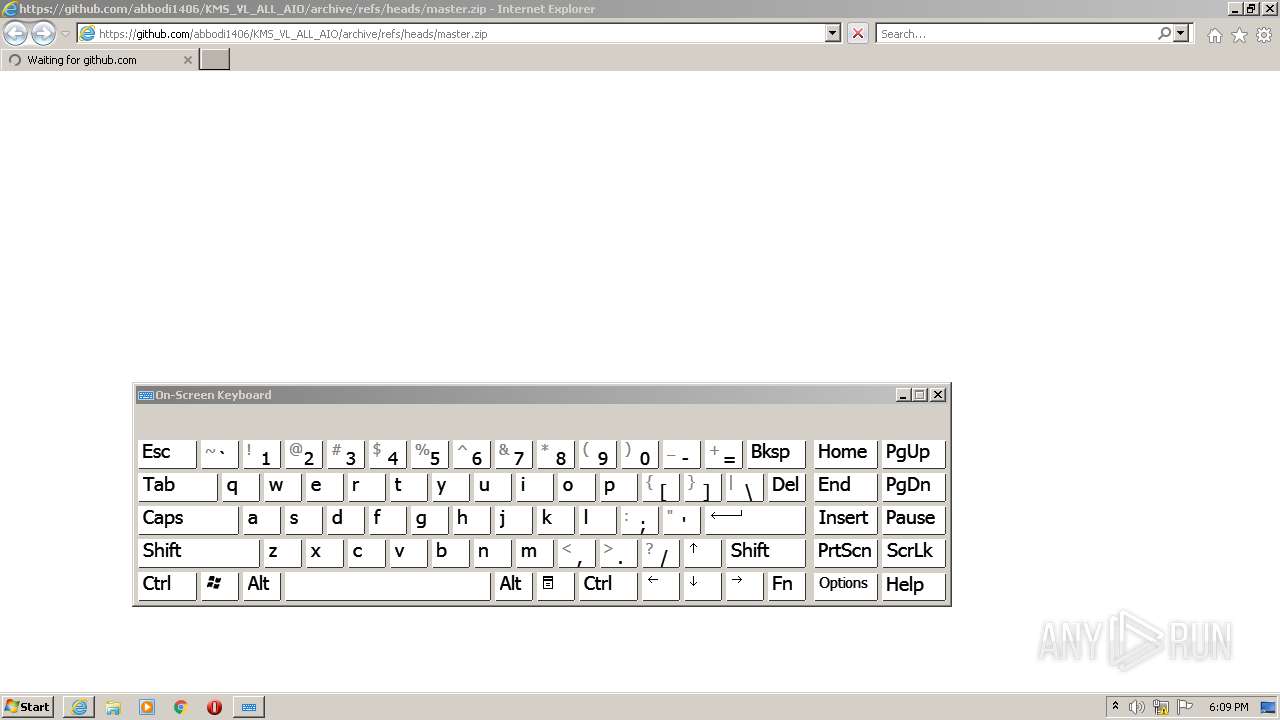1280x720 pixels.
Task: Click the PgDn key
Action: coord(913,486)
